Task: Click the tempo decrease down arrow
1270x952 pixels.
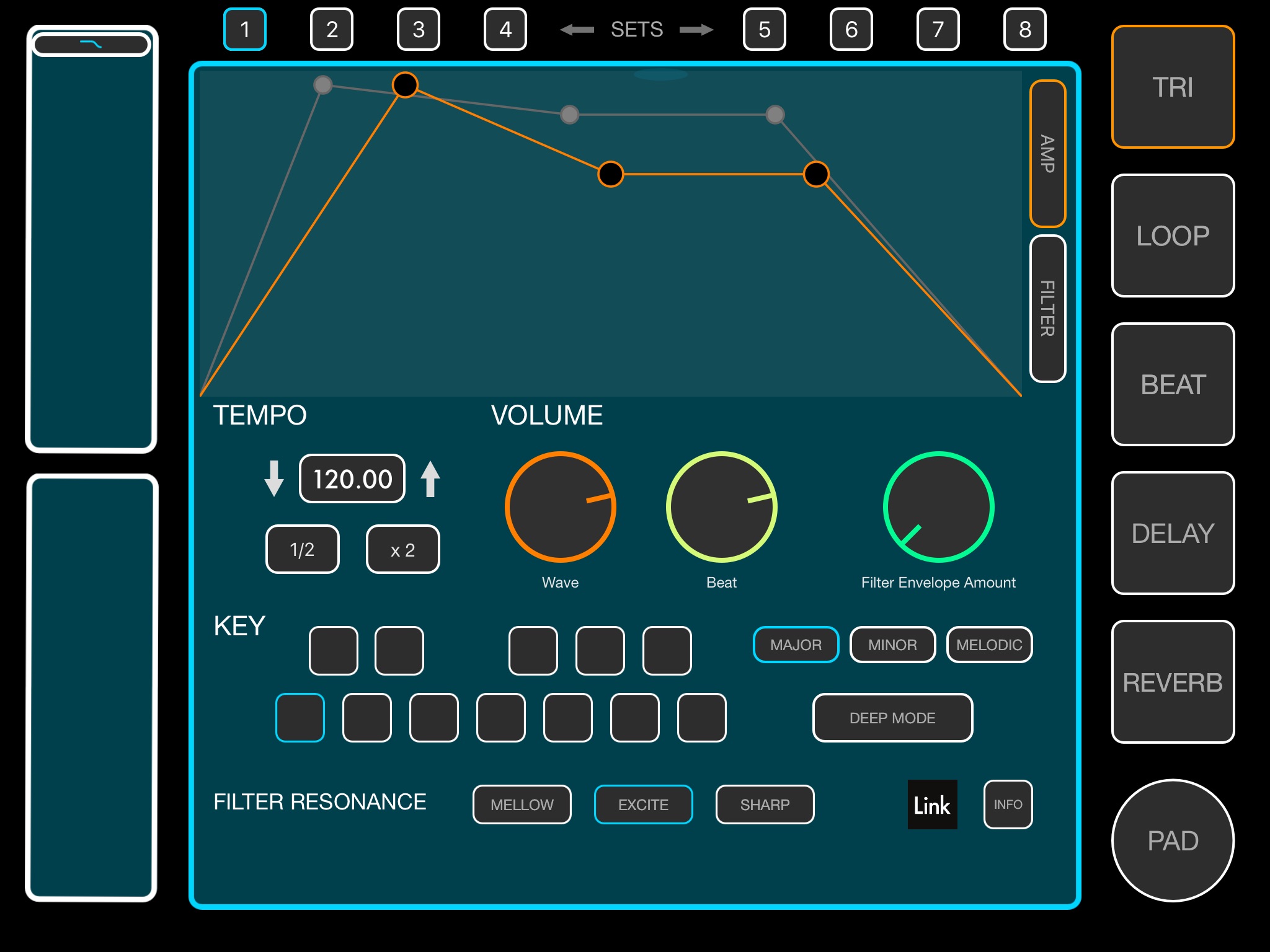Action: pos(273,478)
